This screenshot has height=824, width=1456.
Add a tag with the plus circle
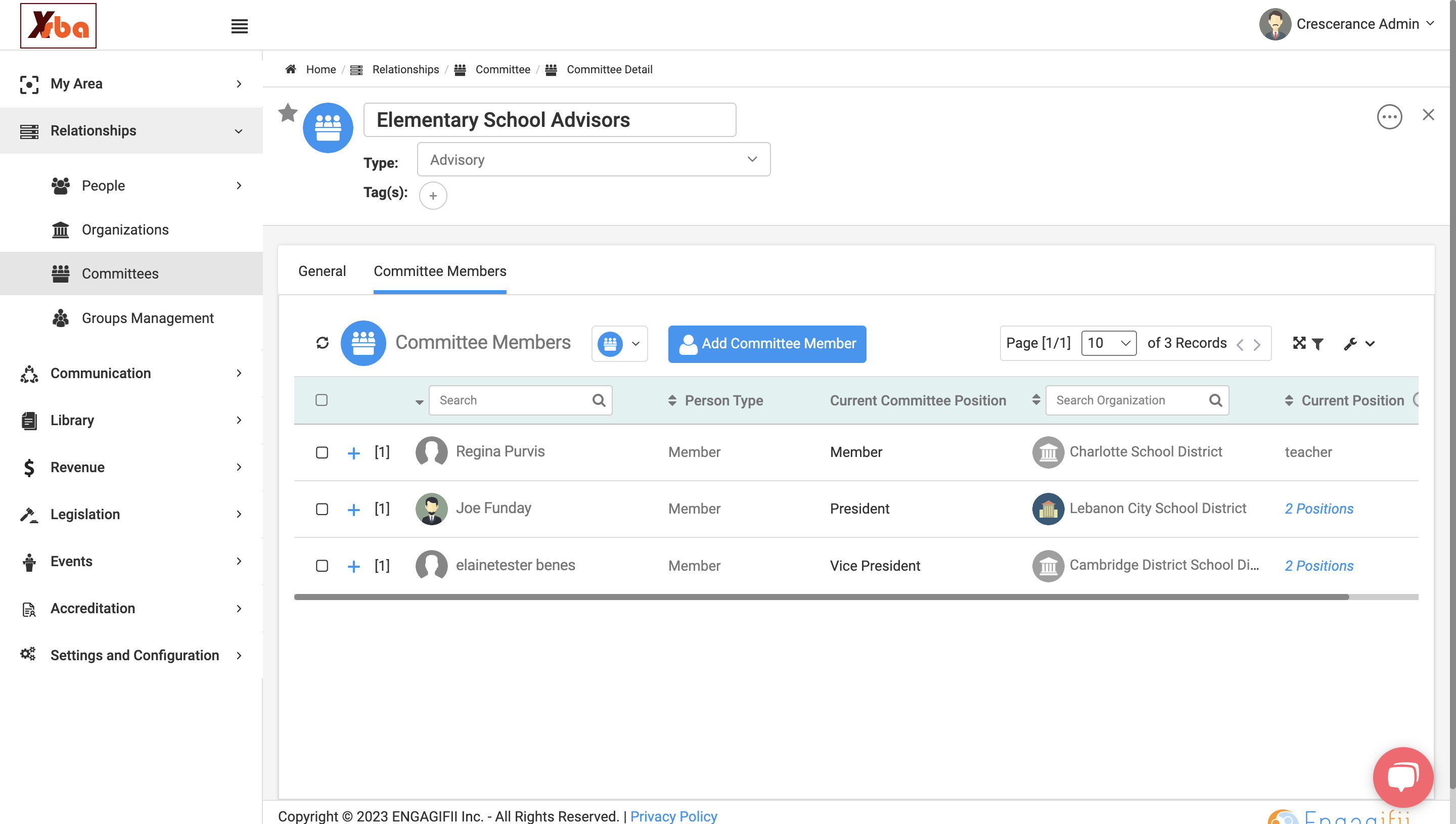pyautogui.click(x=433, y=195)
